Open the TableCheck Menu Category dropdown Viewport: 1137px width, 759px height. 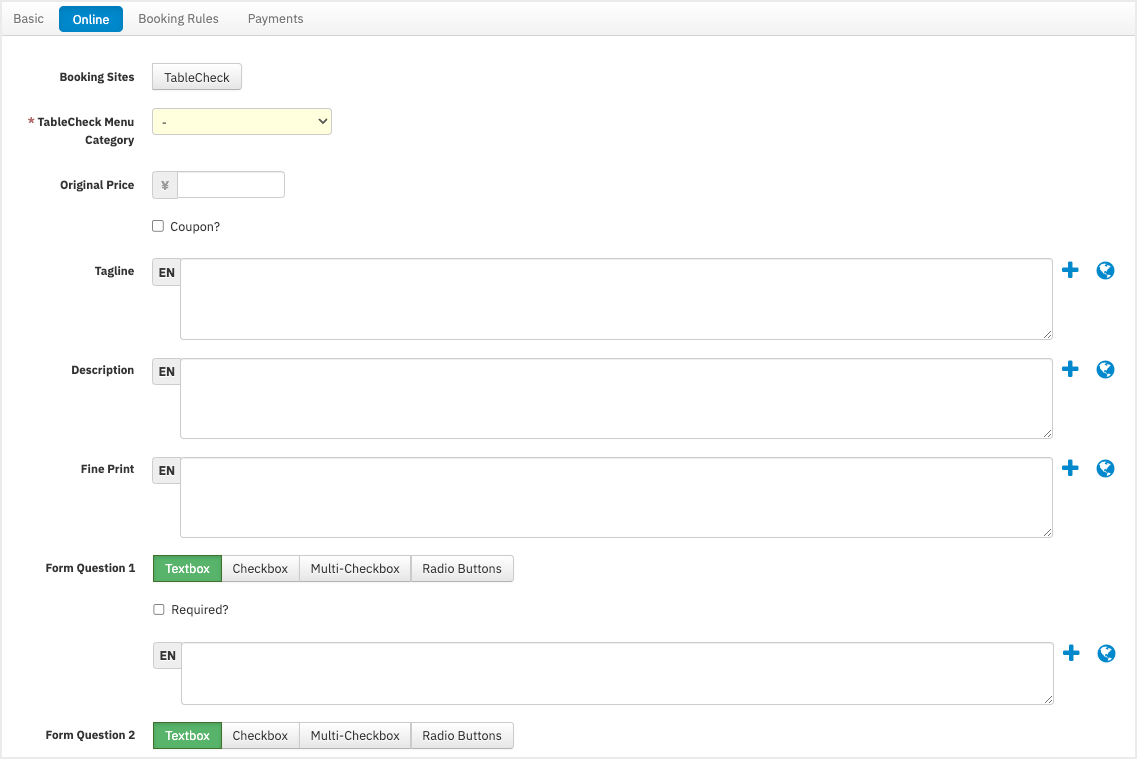point(241,122)
